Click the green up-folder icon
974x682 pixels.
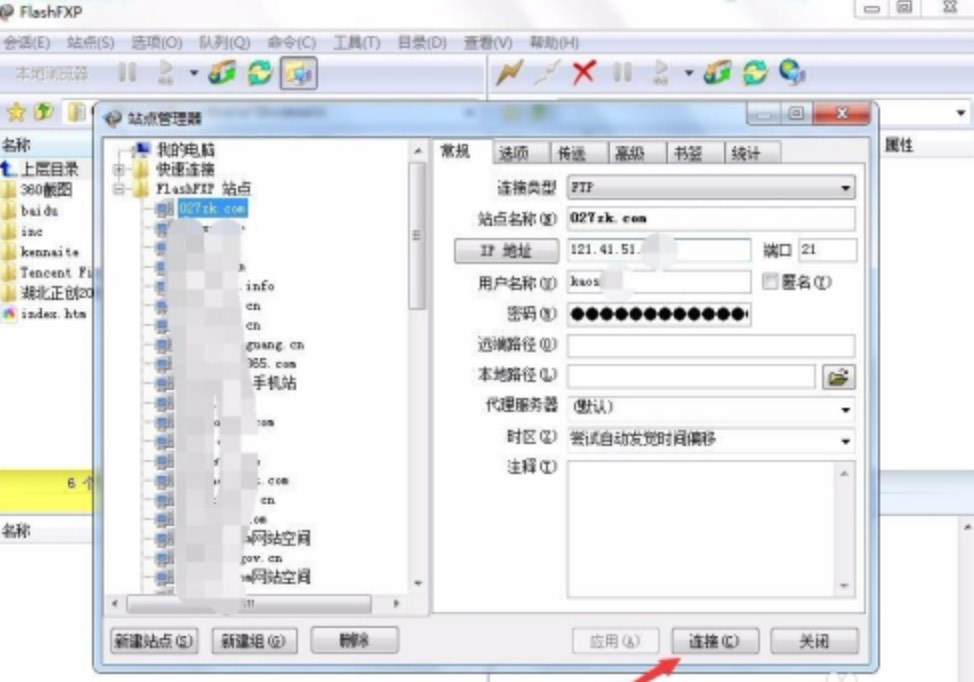tap(44, 112)
